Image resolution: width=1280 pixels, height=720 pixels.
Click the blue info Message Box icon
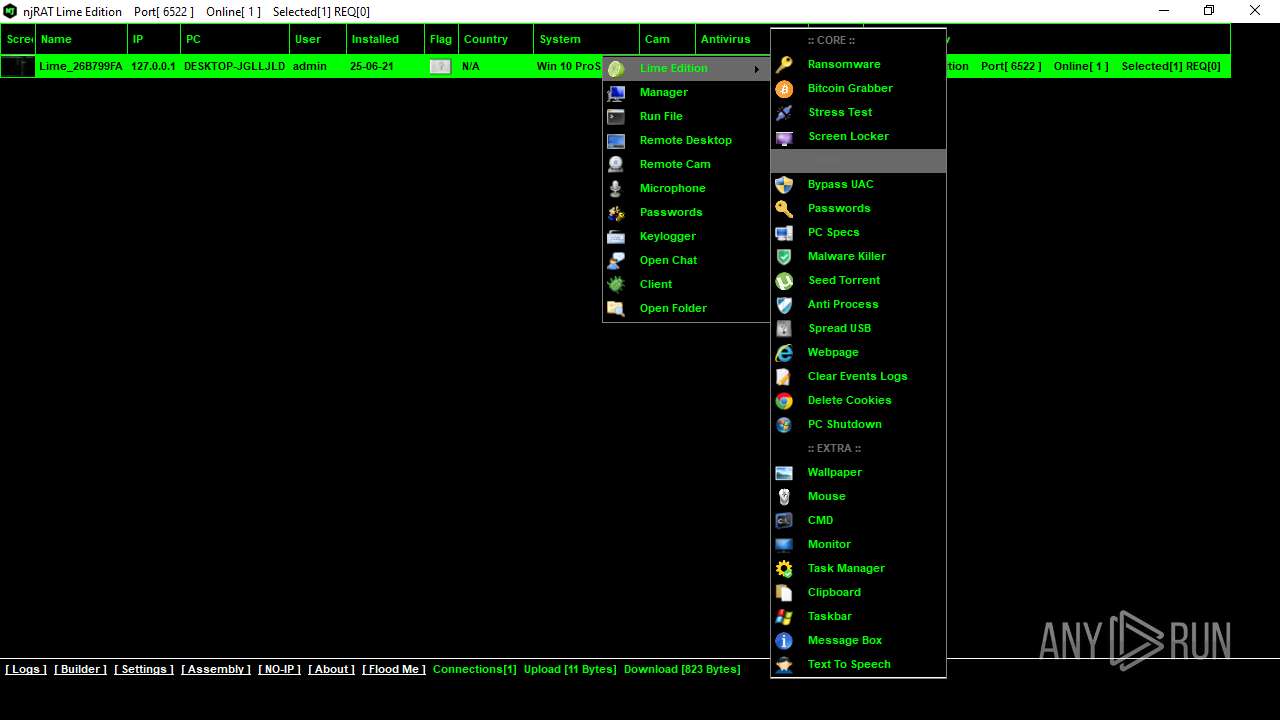click(x=785, y=640)
